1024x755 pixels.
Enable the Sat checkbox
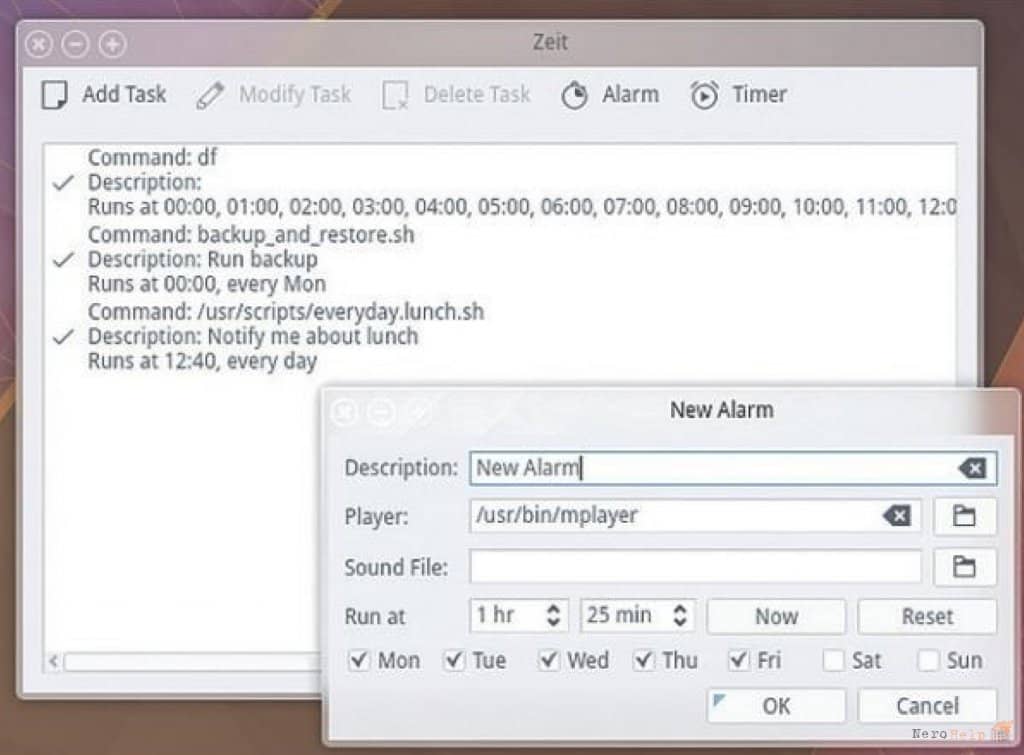coord(833,660)
